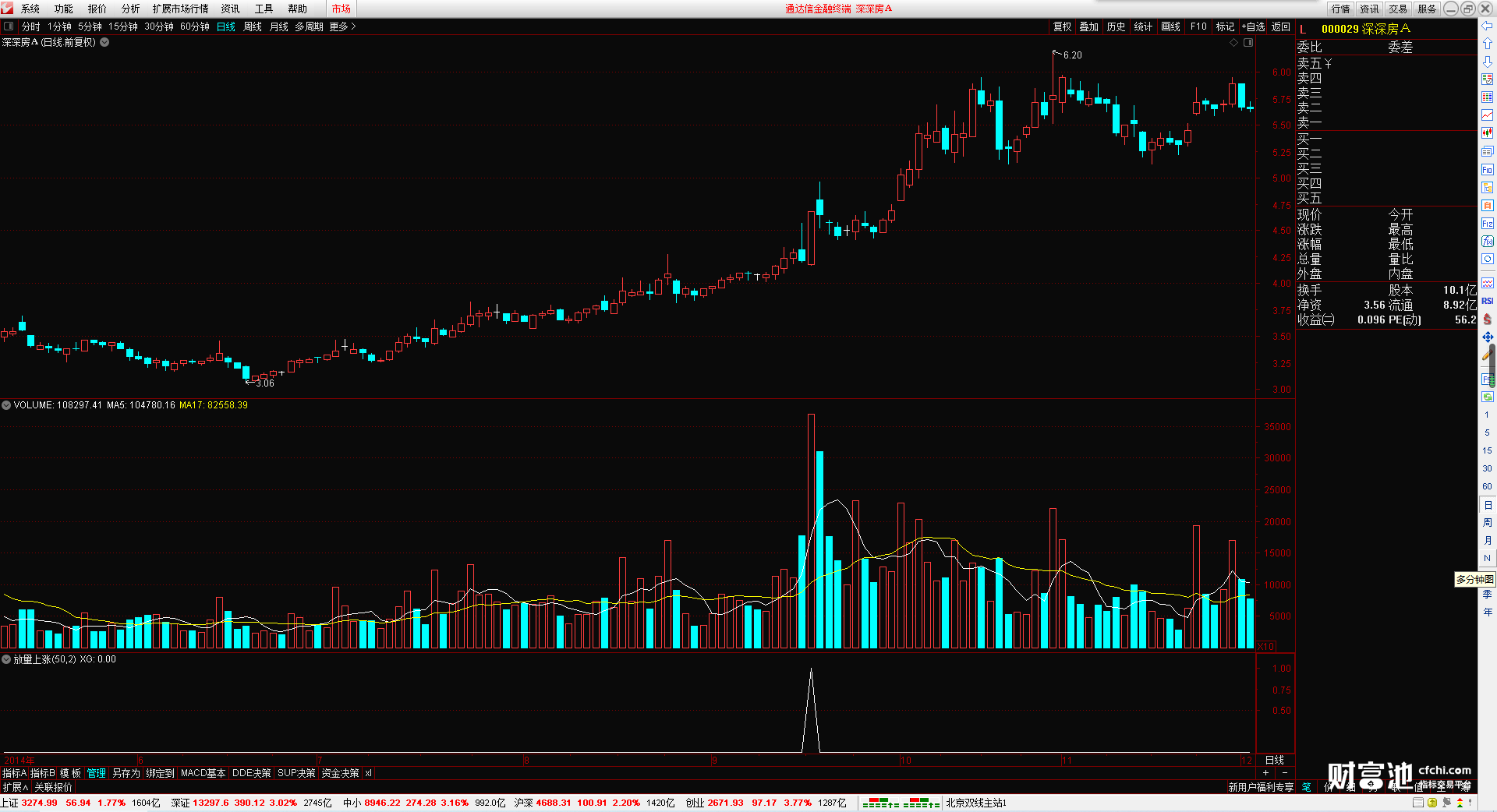Select the 1-minute period button on right strip

pyautogui.click(x=1487, y=415)
